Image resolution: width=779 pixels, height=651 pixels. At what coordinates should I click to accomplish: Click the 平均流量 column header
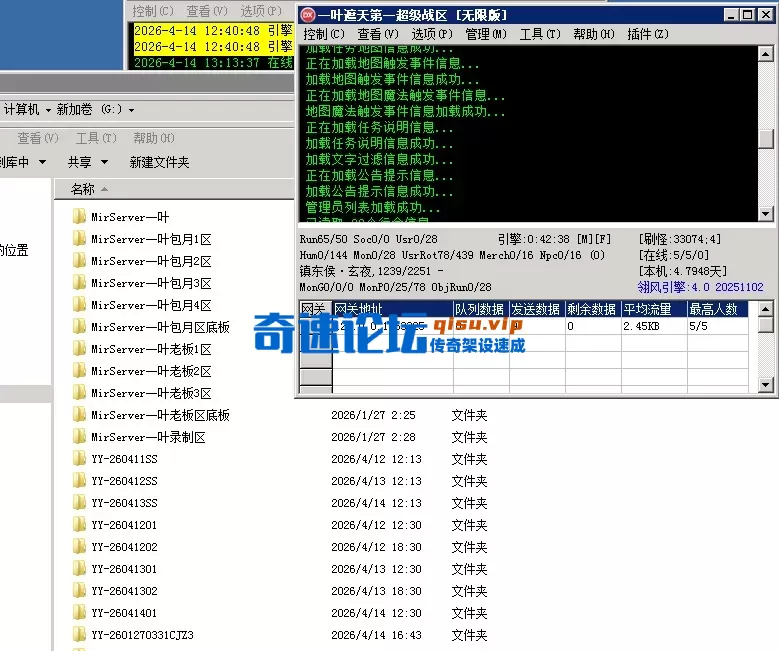click(x=654, y=309)
